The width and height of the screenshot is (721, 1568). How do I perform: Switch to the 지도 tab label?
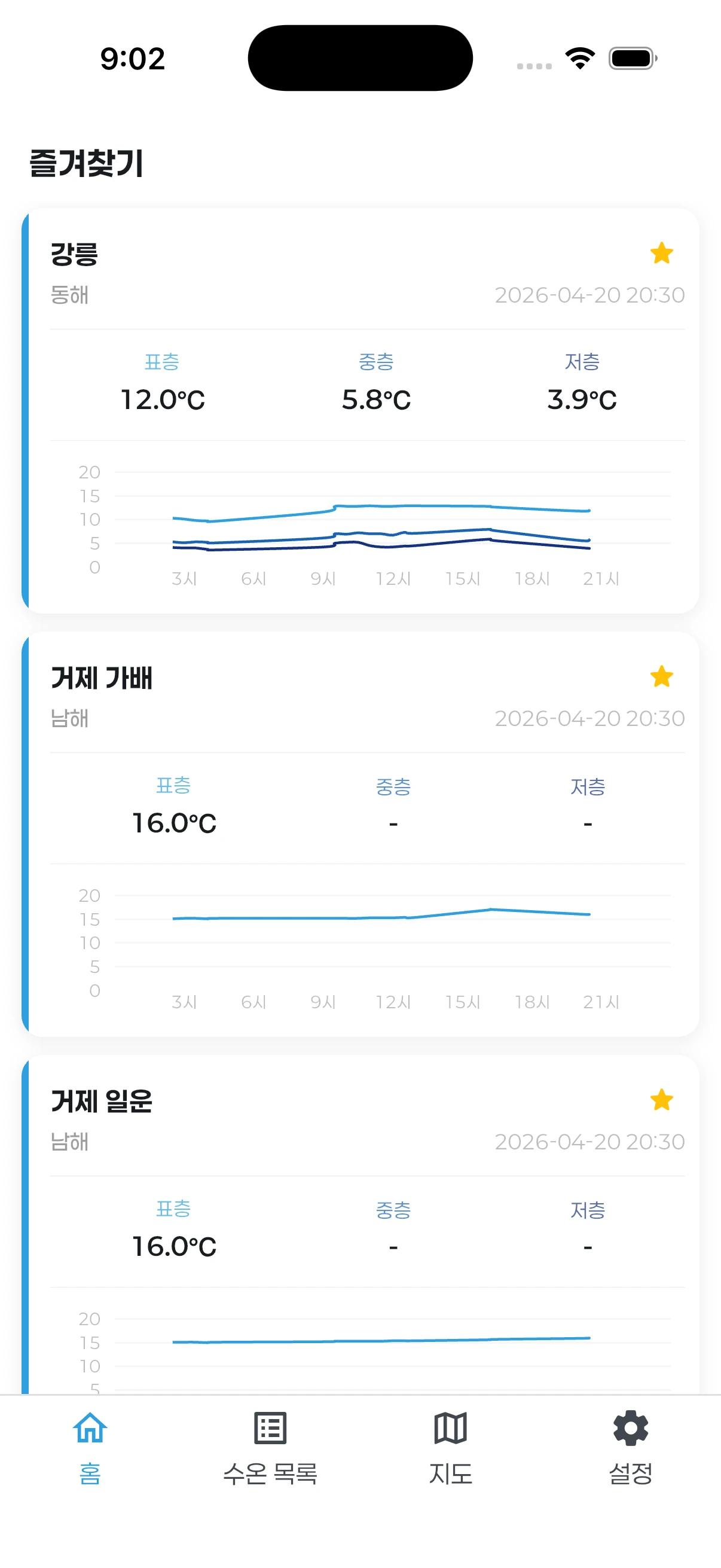pos(450,1474)
